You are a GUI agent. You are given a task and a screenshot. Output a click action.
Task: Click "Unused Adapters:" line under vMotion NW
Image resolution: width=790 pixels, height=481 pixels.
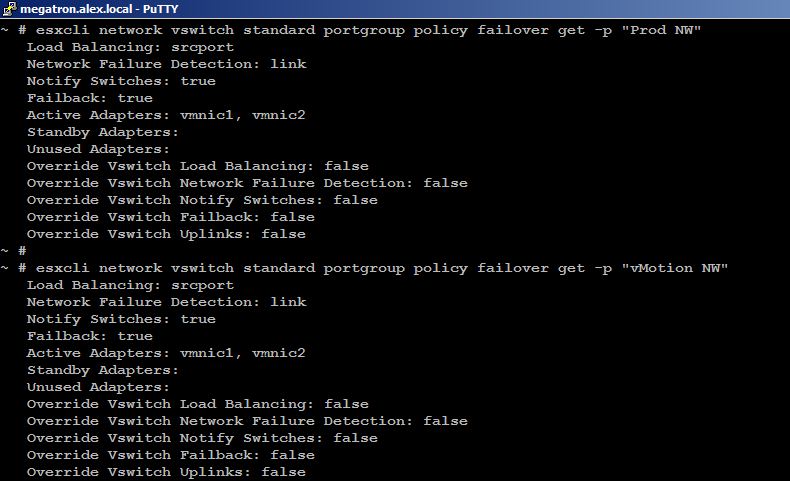(x=98, y=387)
